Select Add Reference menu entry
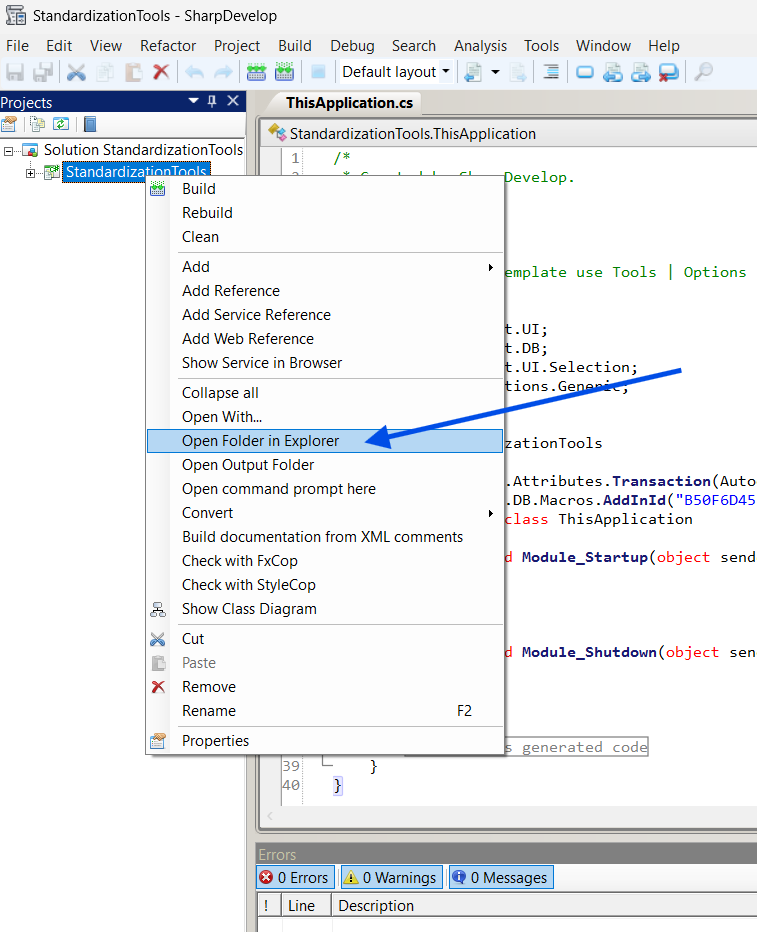The width and height of the screenshot is (757, 932). click(325, 291)
